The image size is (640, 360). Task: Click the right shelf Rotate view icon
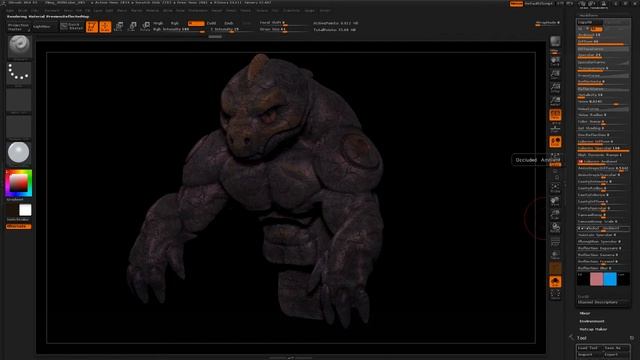(x=555, y=227)
